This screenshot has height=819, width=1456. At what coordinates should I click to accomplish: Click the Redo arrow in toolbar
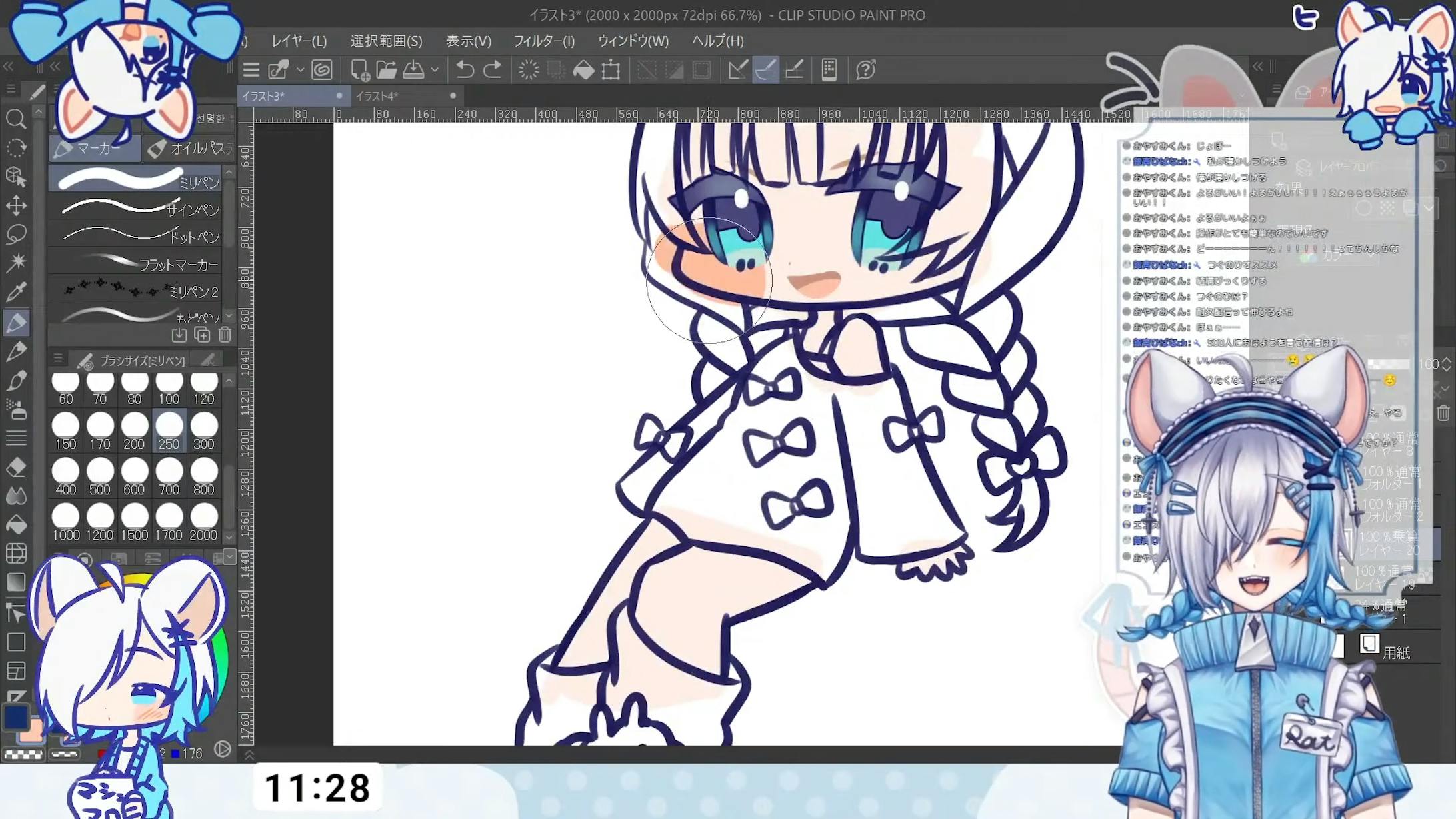coord(492,70)
